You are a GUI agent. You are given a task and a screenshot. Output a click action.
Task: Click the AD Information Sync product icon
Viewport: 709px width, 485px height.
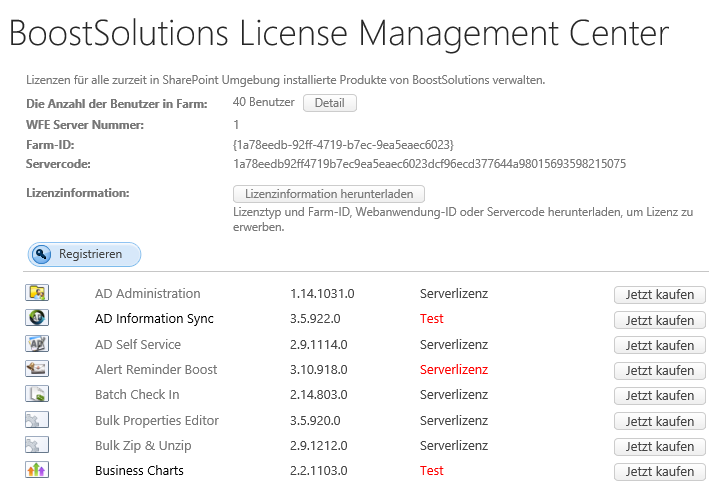coord(37,318)
